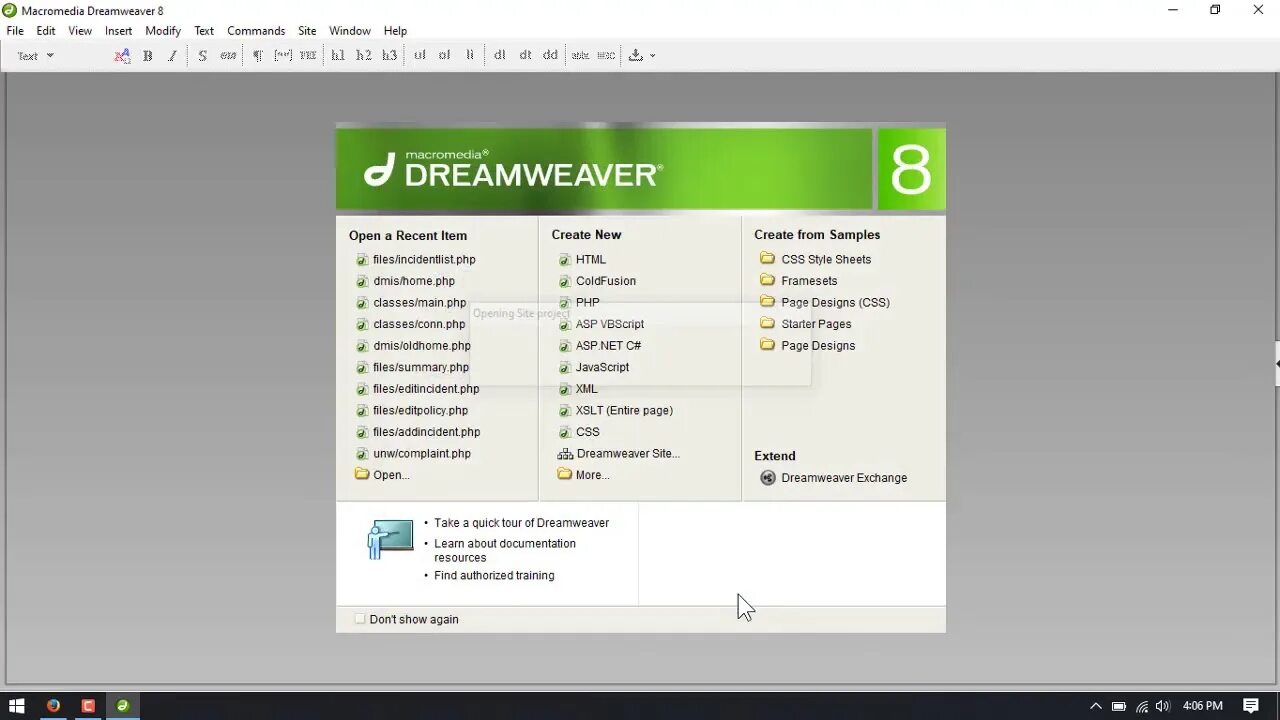This screenshot has height=720, width=1280.
Task: Create a new XSLT (Entire page)
Action: click(x=624, y=411)
